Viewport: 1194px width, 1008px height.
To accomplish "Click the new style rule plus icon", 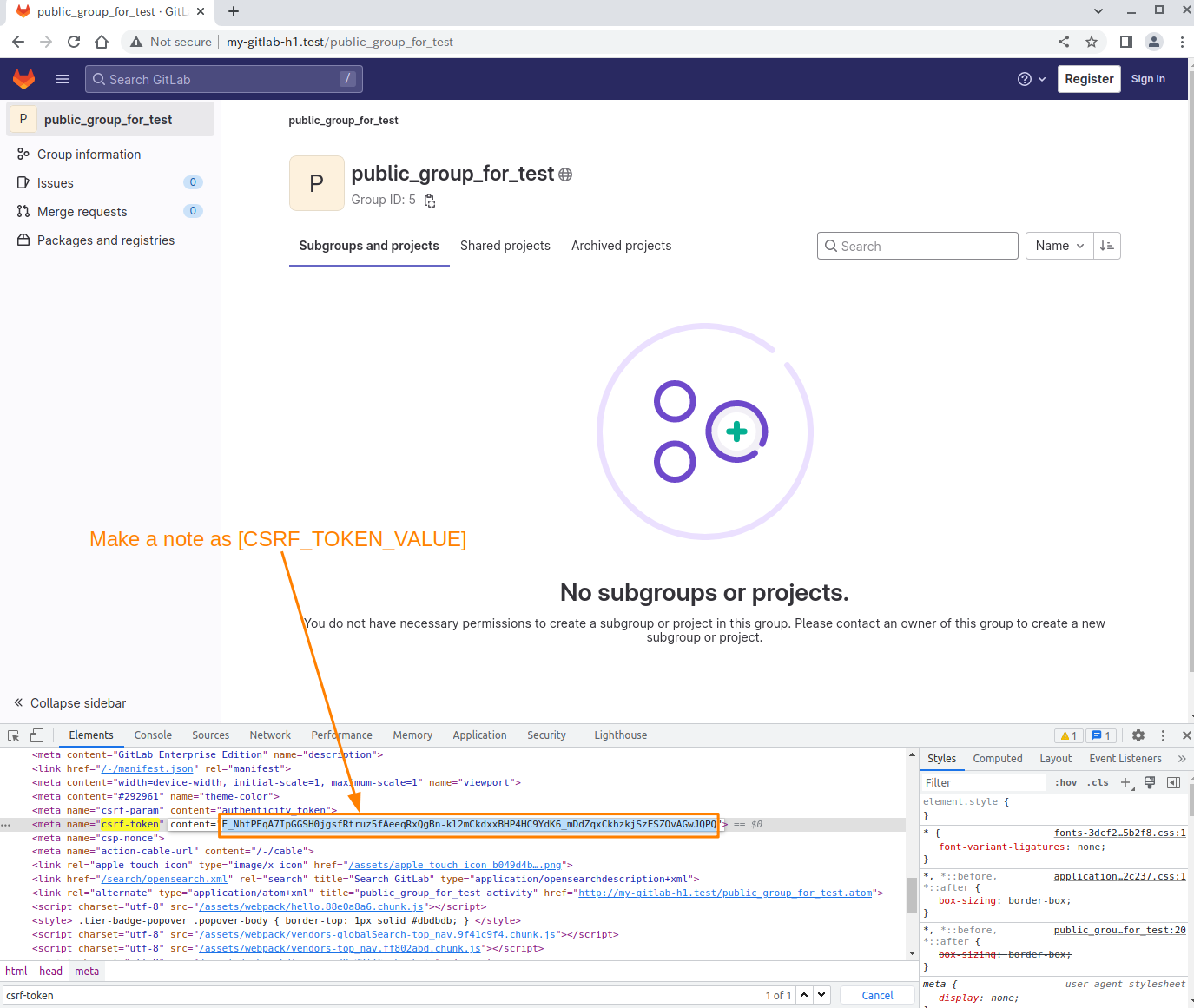I will [x=1125, y=782].
